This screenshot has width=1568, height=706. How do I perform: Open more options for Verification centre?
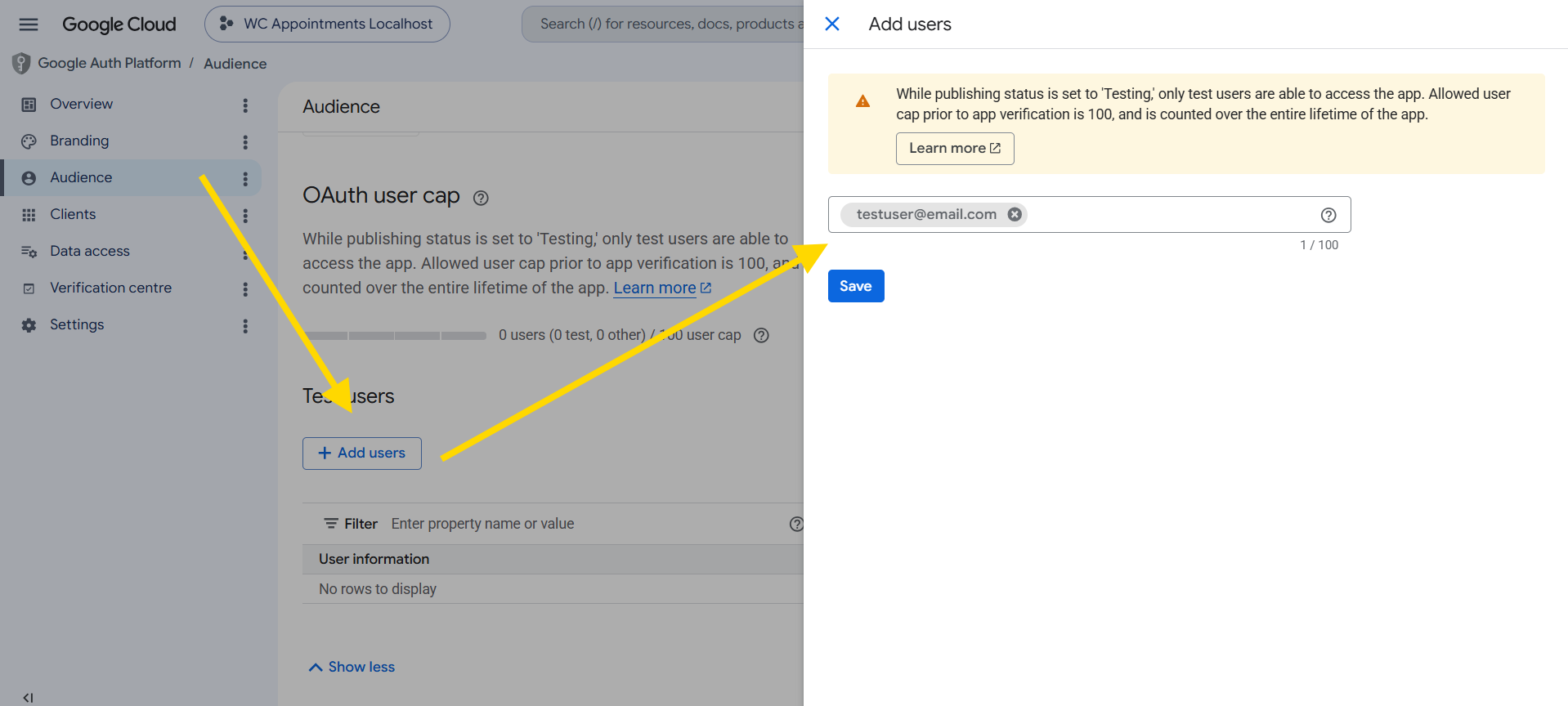[245, 289]
